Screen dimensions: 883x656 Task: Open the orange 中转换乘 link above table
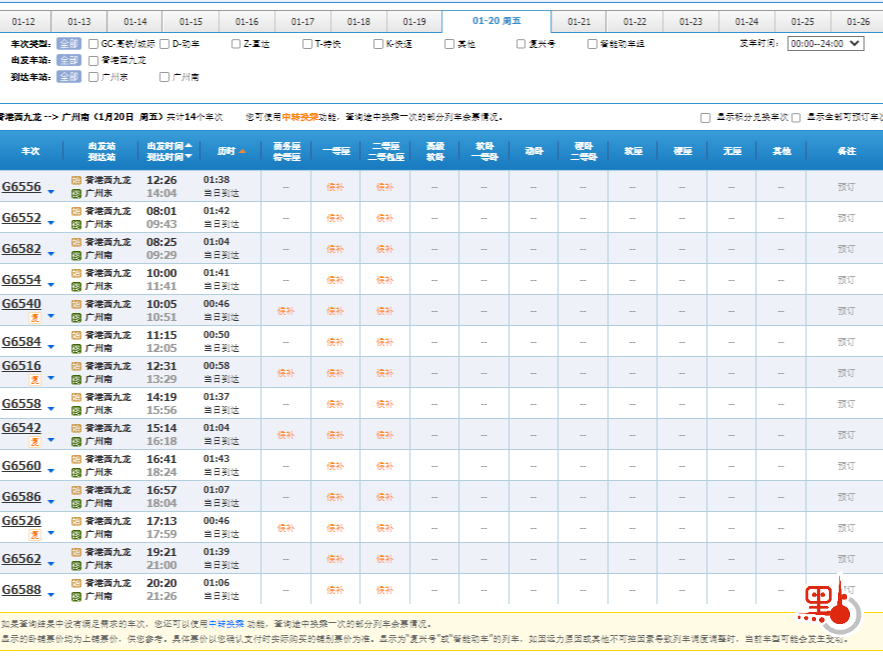tap(300, 117)
